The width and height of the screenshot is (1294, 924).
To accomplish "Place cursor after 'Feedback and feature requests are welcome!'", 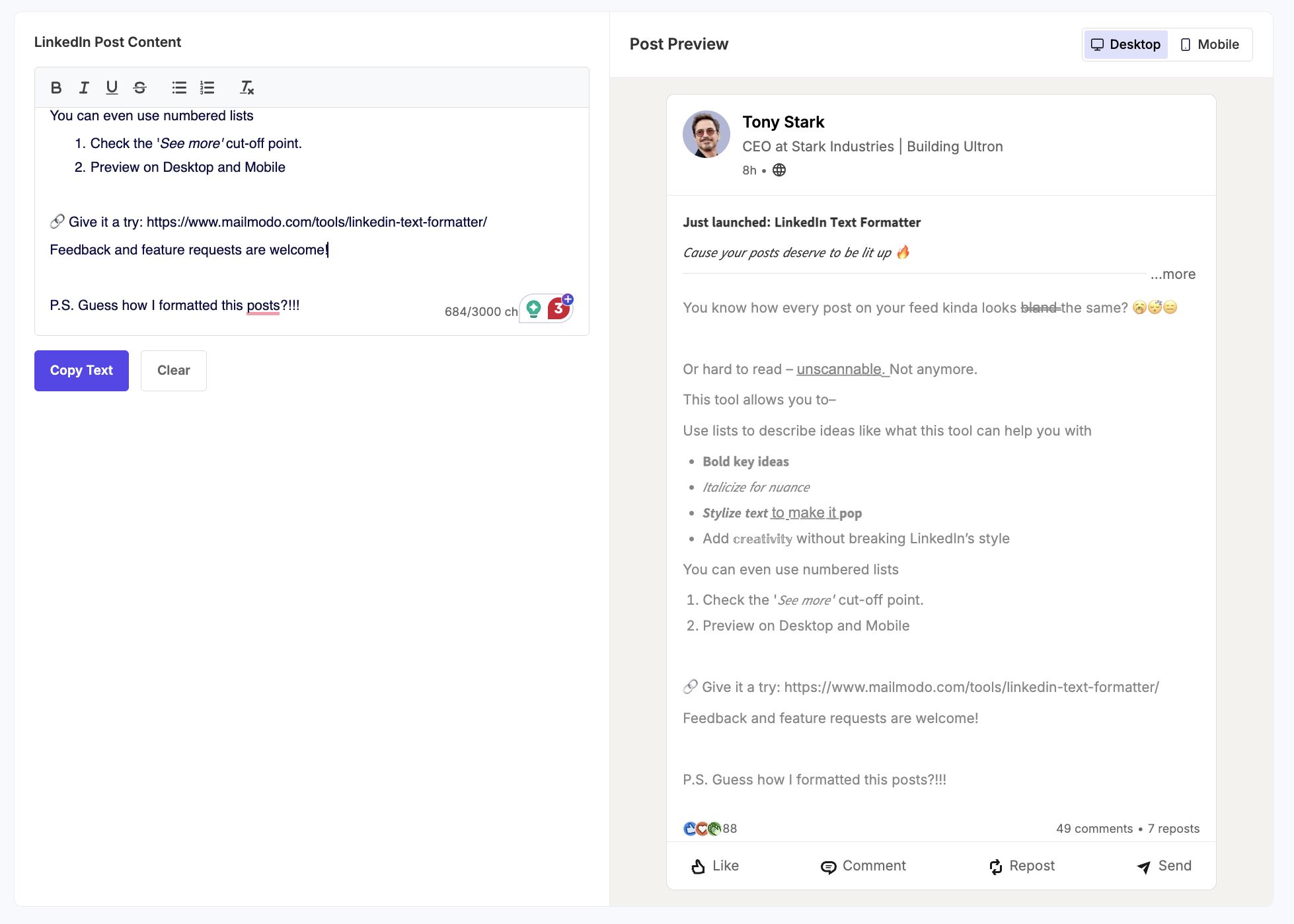I will [328, 250].
